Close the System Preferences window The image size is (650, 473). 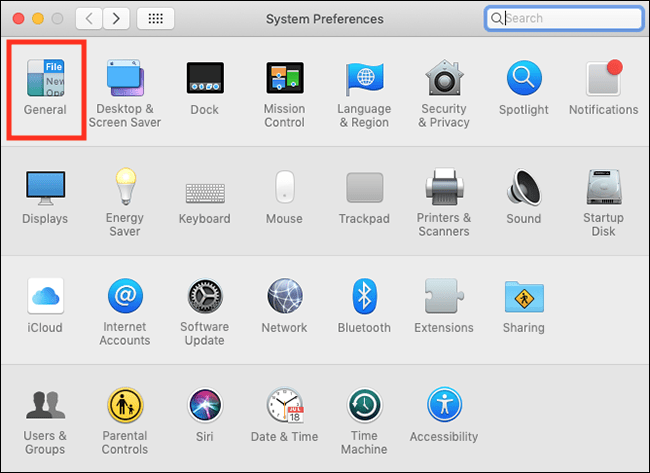[x=18, y=18]
